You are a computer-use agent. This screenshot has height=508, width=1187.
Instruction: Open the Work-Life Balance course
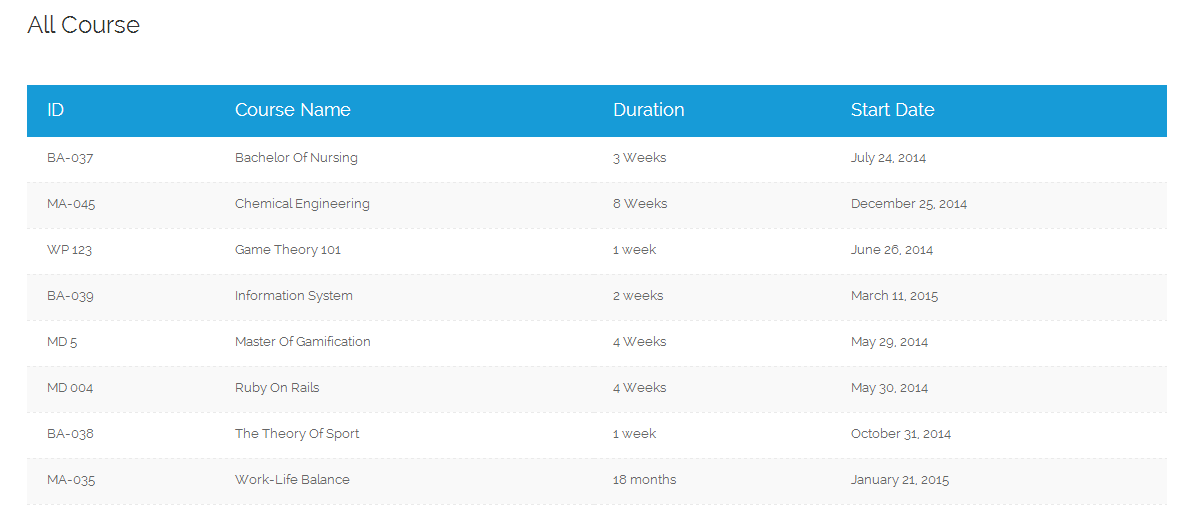pyautogui.click(x=292, y=480)
